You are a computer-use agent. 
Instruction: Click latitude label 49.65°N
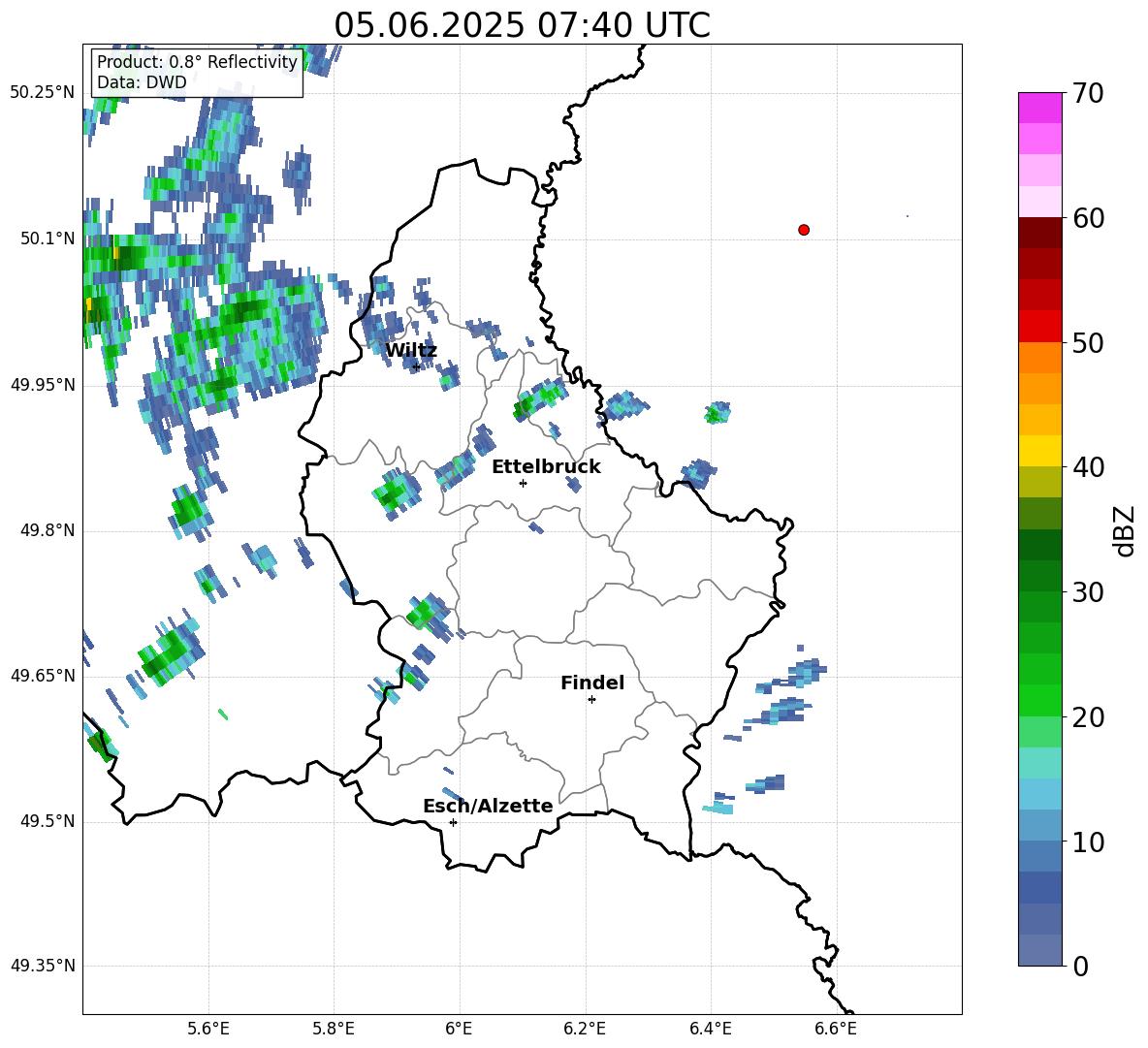point(43,676)
